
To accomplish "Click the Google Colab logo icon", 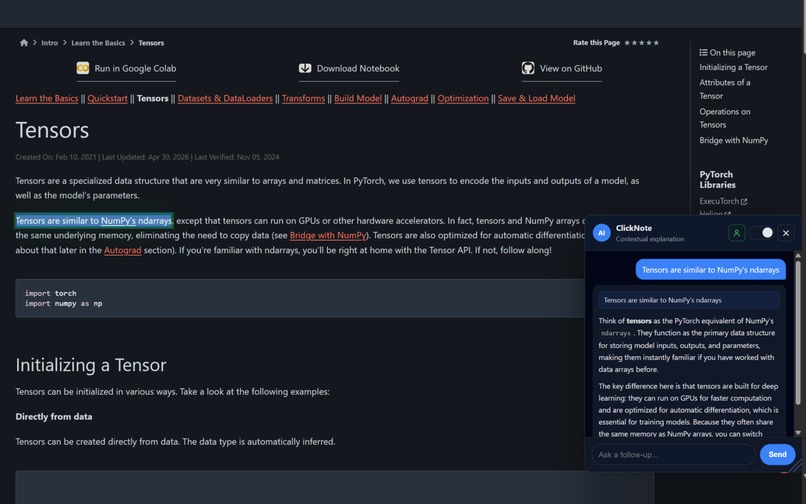I will tap(83, 68).
